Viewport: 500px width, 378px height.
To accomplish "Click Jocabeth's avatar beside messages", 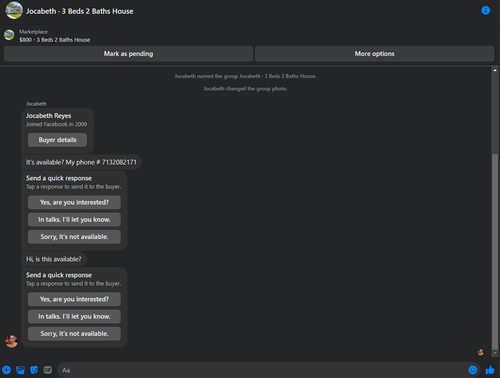I will tap(11, 341).
